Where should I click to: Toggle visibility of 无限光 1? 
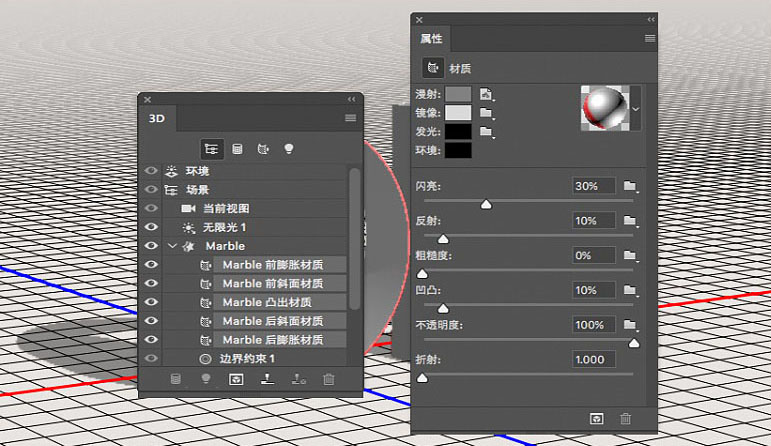click(x=151, y=227)
